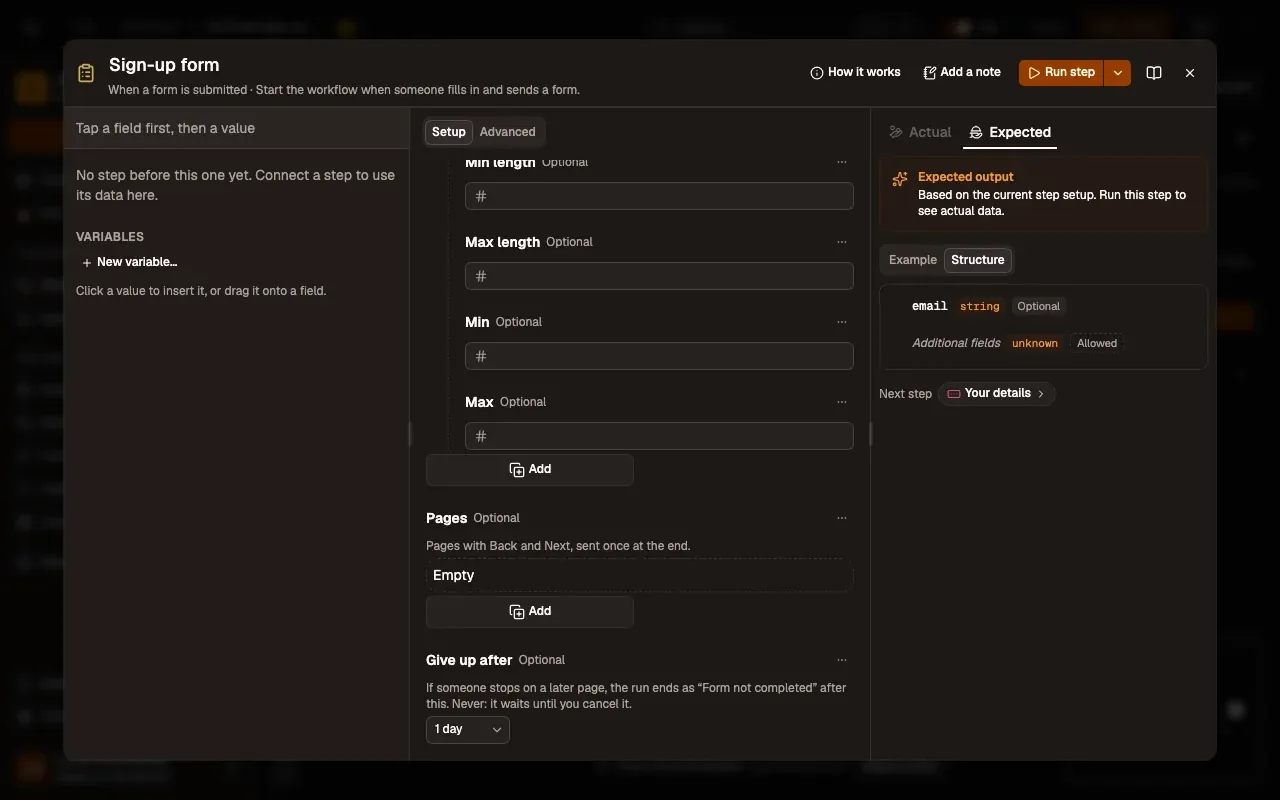Click the VARIABLES heading

pos(110,237)
